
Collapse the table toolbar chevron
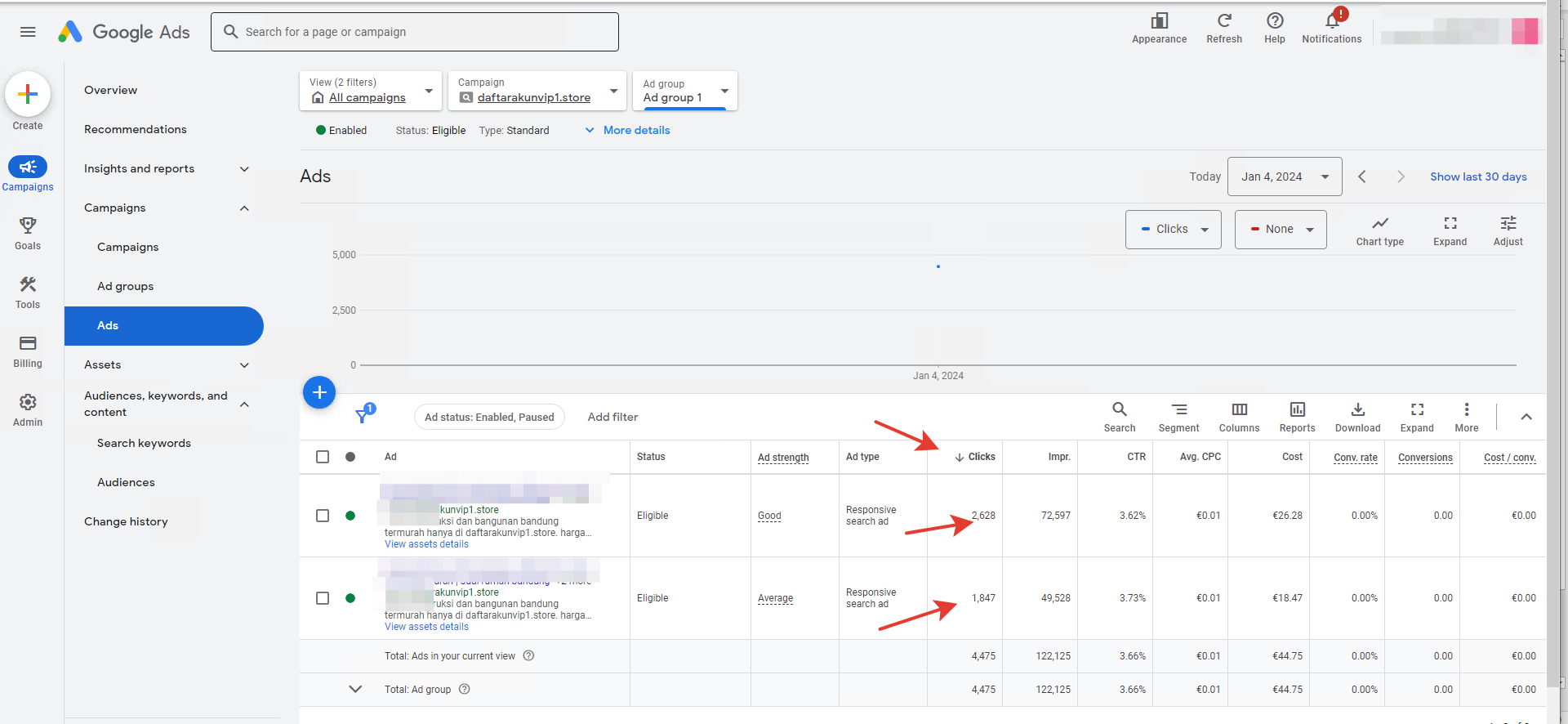1526,417
